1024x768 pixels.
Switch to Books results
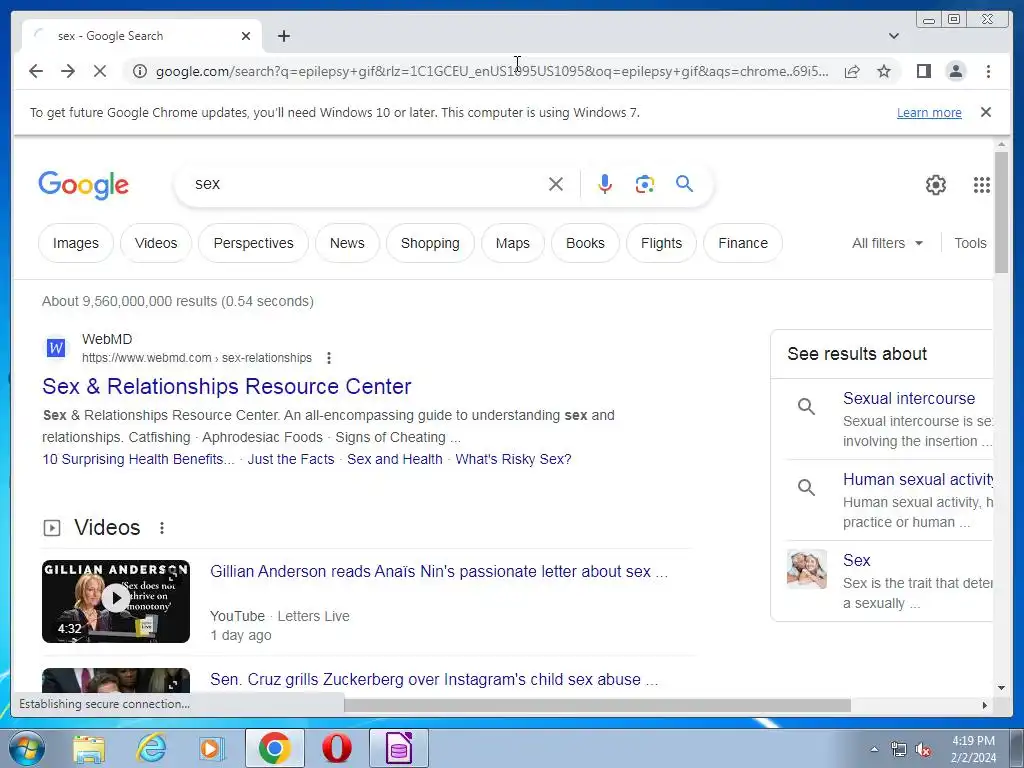585,243
